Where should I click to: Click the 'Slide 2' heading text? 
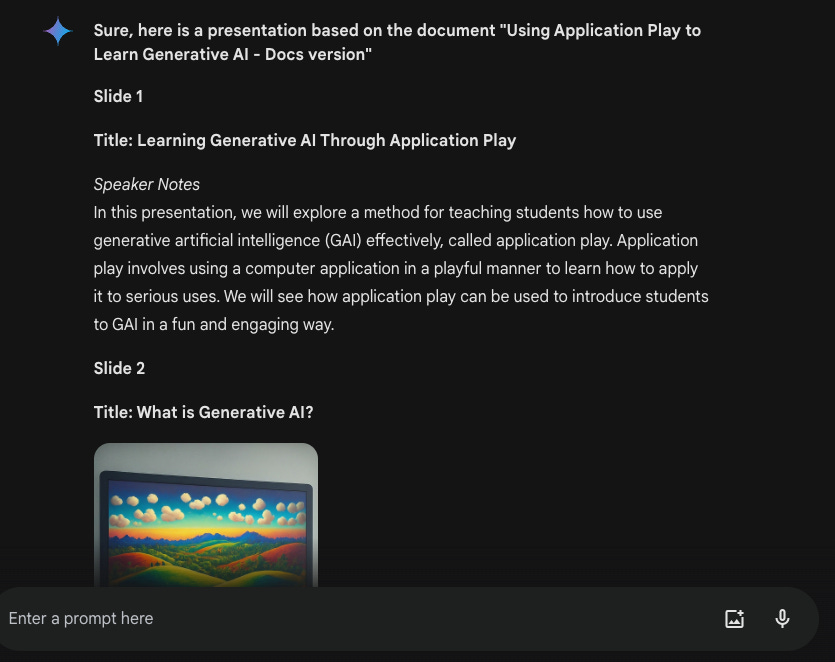tap(119, 368)
